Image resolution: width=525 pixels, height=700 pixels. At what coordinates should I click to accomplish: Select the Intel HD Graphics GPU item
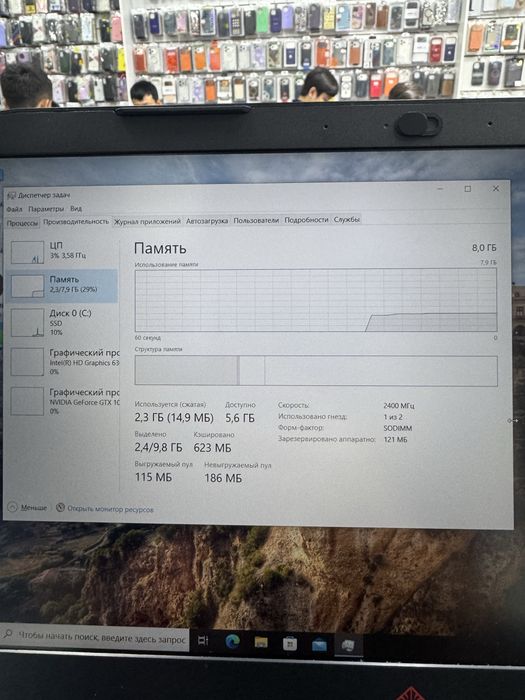63,362
